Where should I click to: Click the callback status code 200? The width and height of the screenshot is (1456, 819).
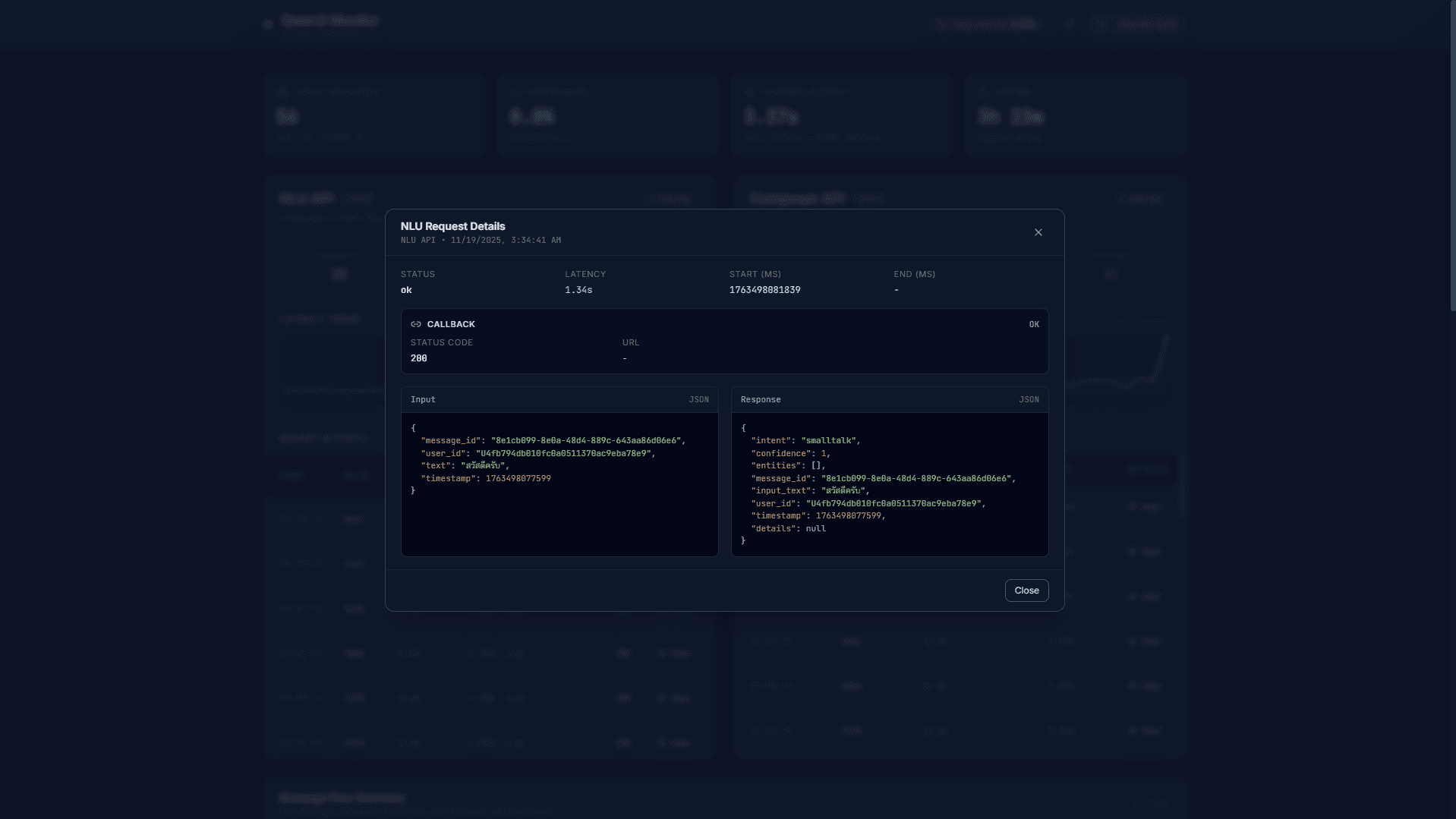coord(418,358)
